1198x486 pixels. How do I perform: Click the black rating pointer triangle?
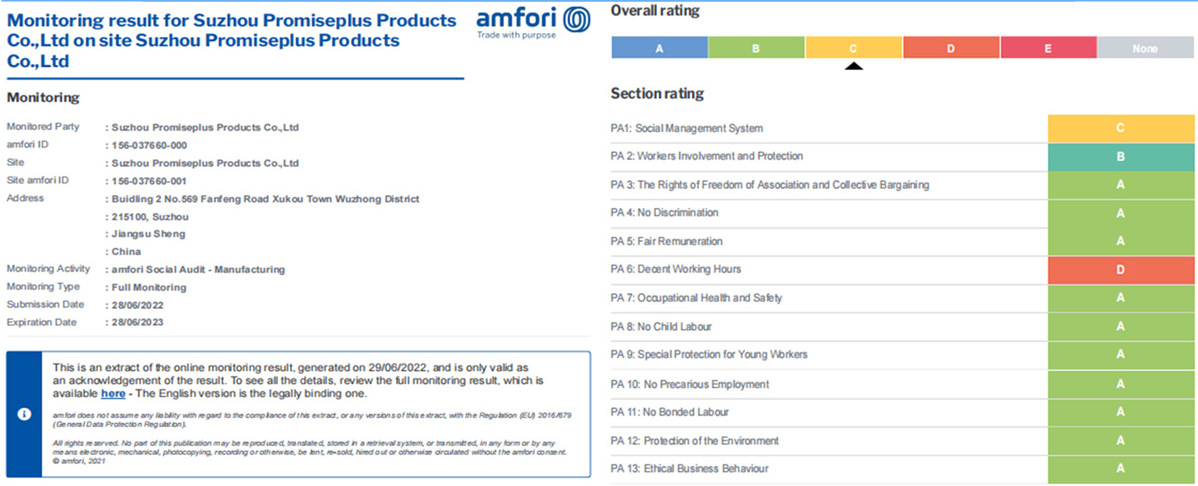853,67
